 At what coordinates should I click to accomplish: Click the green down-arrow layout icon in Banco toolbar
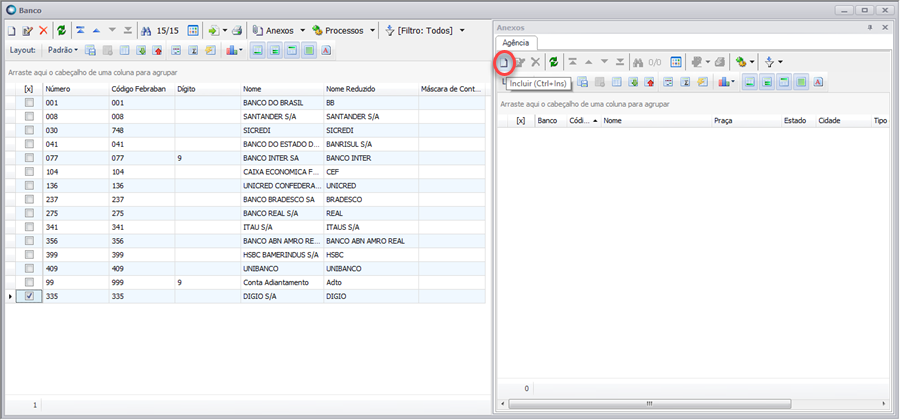141,50
